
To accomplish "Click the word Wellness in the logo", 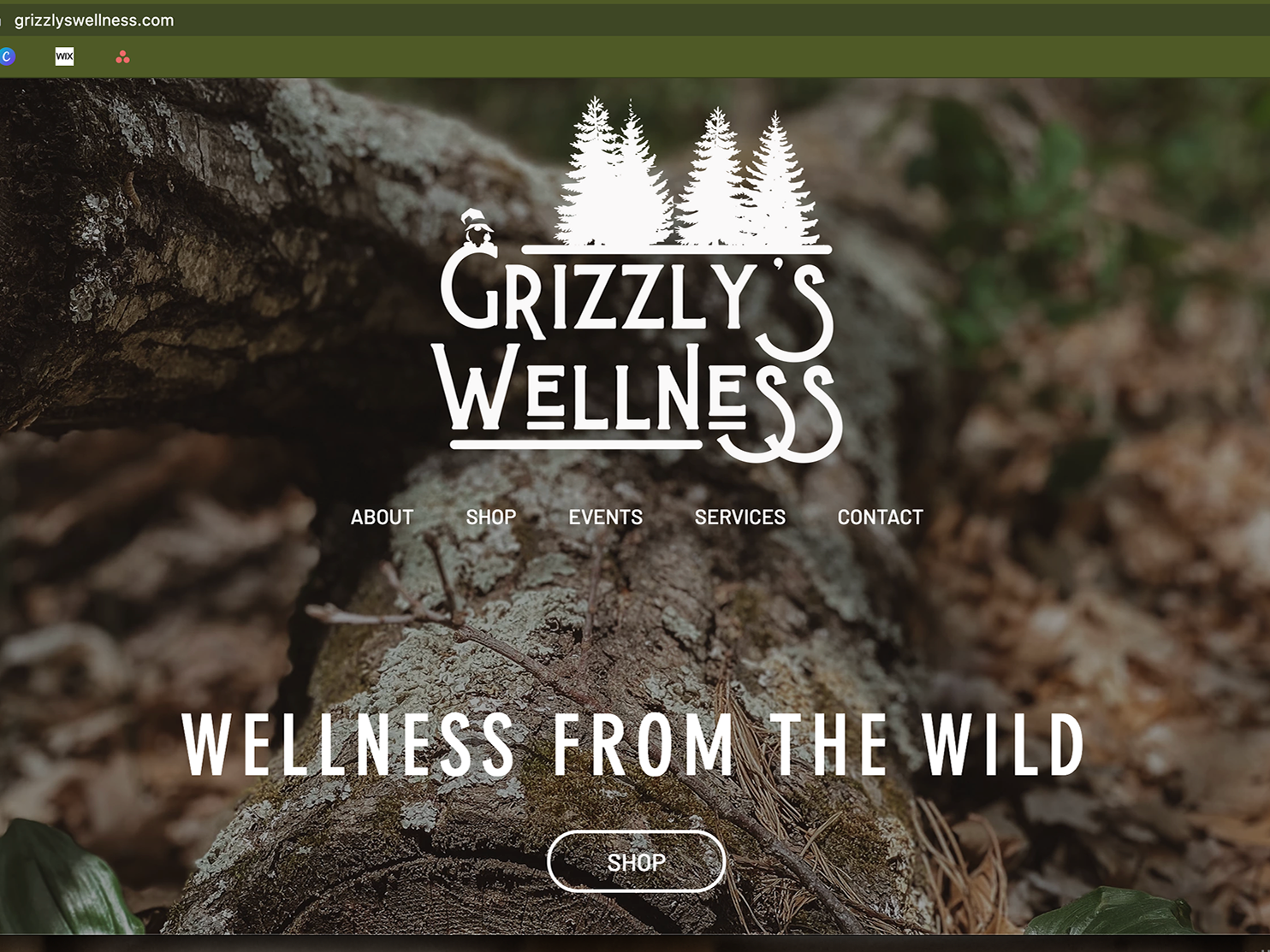I will 638,402.
